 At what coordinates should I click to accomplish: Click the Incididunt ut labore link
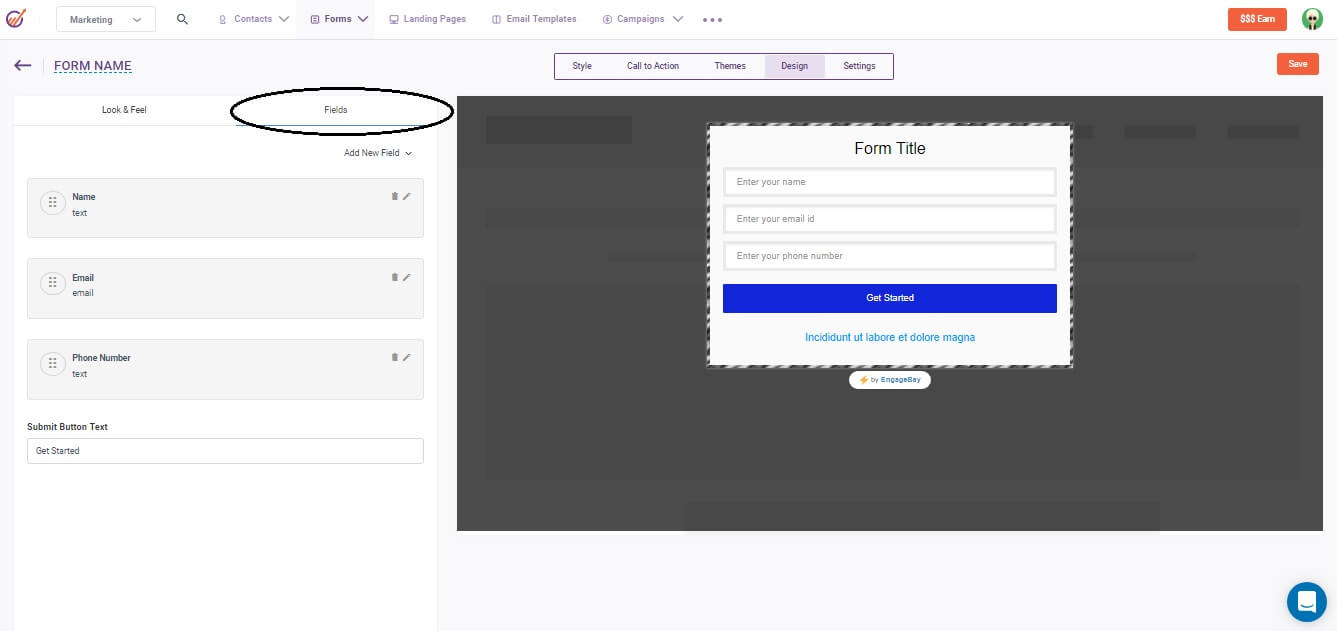[x=889, y=337]
